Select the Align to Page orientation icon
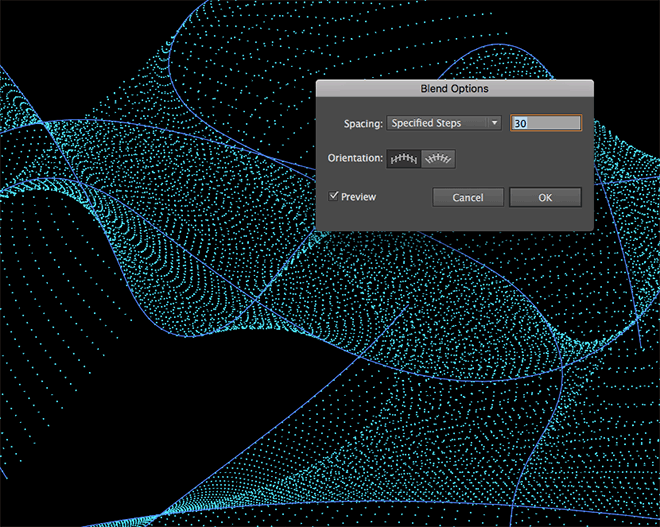The width and height of the screenshot is (660, 527). tap(404, 158)
